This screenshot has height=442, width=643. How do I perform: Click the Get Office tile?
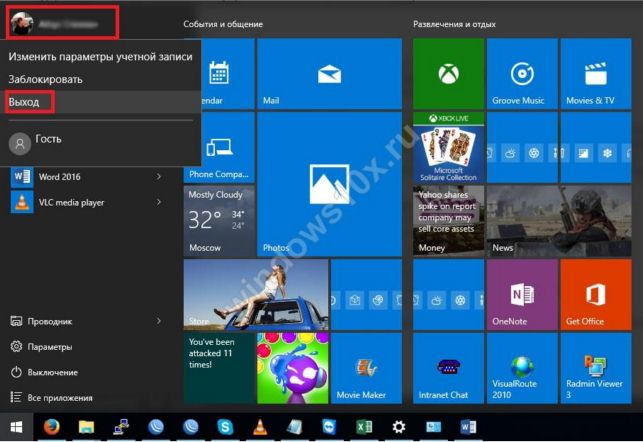pos(596,294)
